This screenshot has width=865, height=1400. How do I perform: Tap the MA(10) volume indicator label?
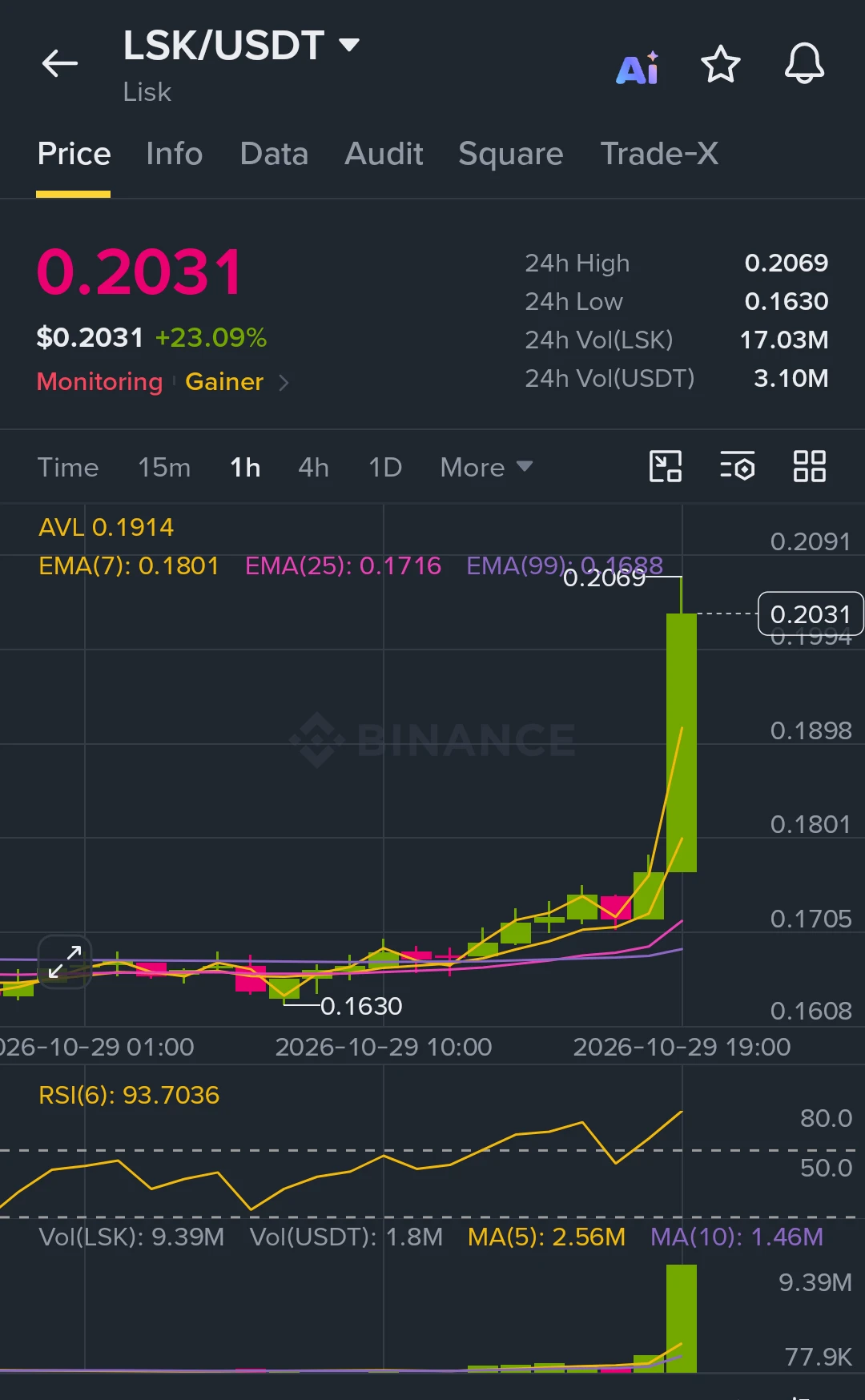click(x=736, y=1237)
